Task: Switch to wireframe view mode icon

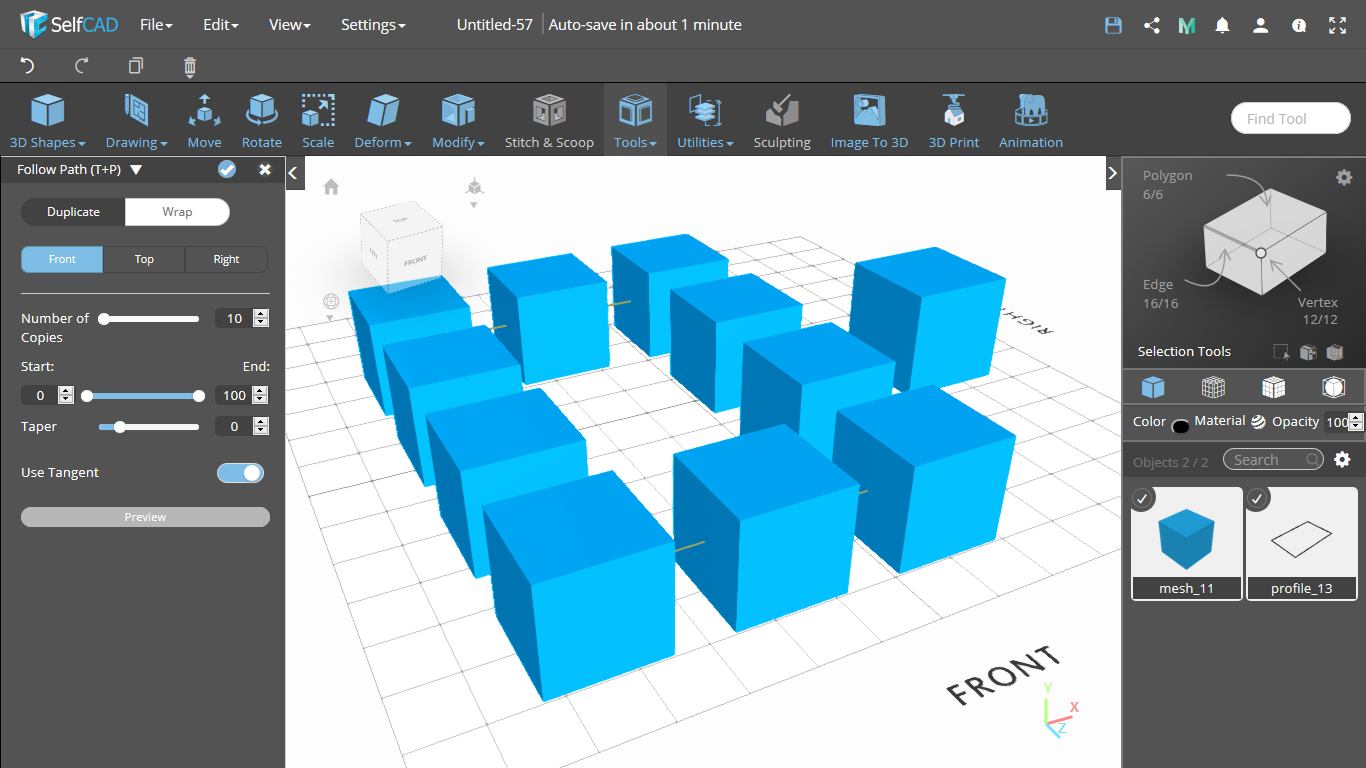Action: pyautogui.click(x=1213, y=387)
